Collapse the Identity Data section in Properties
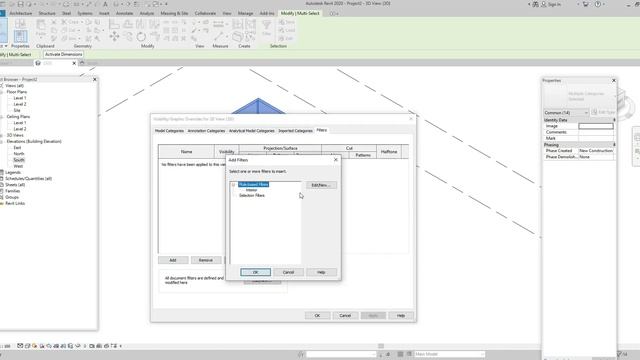This screenshot has width=640, height=360. click(614, 120)
